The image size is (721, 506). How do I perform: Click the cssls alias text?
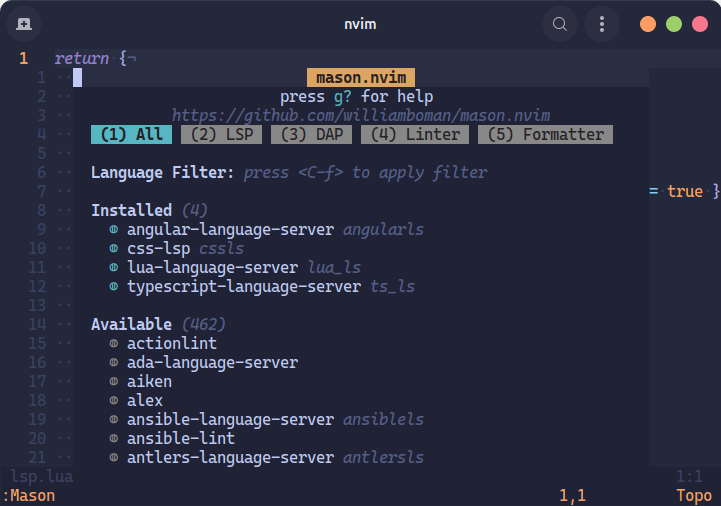[x=221, y=248]
